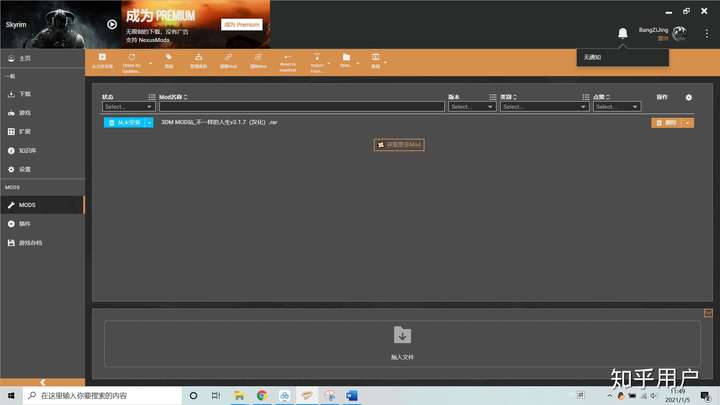Click the orange Remove (删除) button
The height and width of the screenshot is (405, 720).
click(x=667, y=123)
